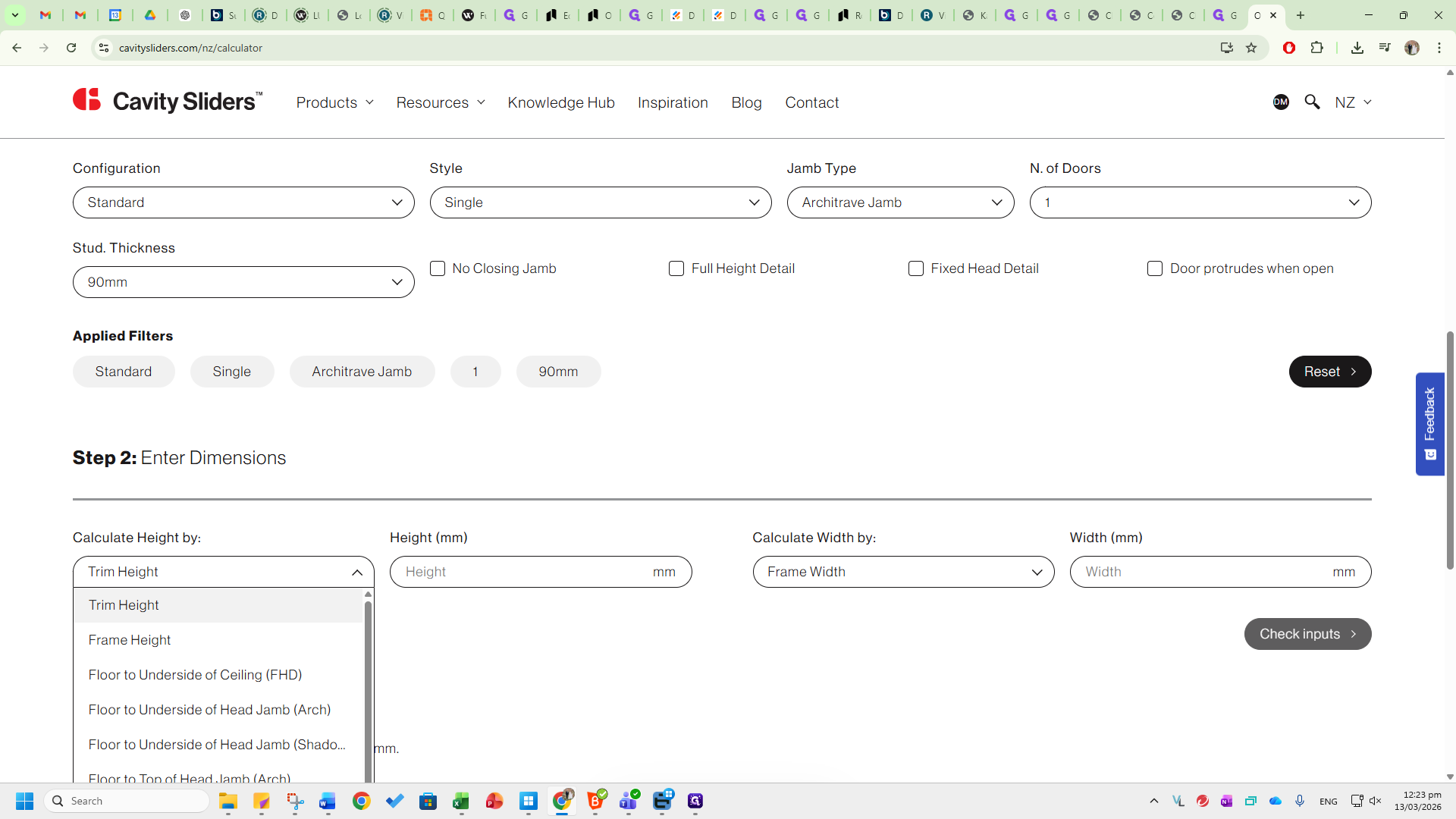Open the site search magnifier icon
The height and width of the screenshot is (819, 1456).
[1312, 102]
